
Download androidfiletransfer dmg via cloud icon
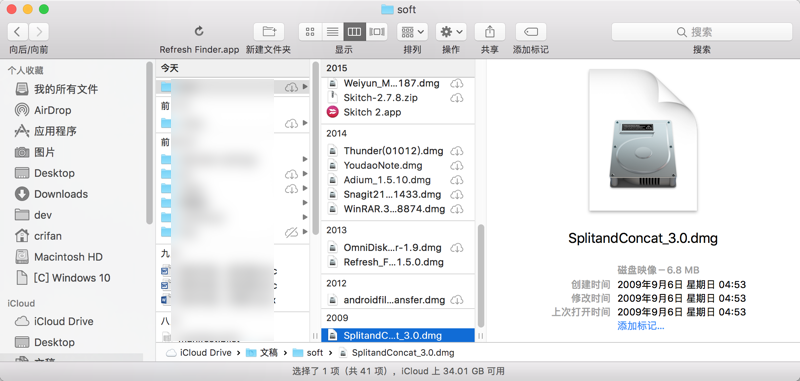click(x=457, y=300)
